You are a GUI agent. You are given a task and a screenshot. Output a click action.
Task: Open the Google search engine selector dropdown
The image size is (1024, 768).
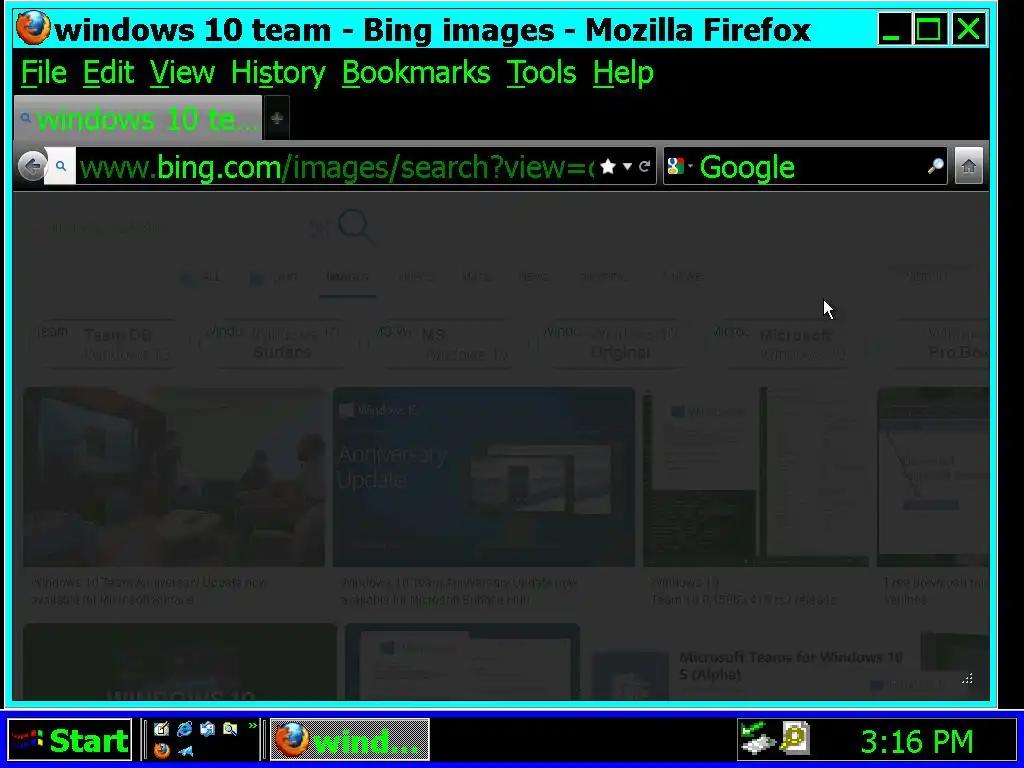pos(679,167)
